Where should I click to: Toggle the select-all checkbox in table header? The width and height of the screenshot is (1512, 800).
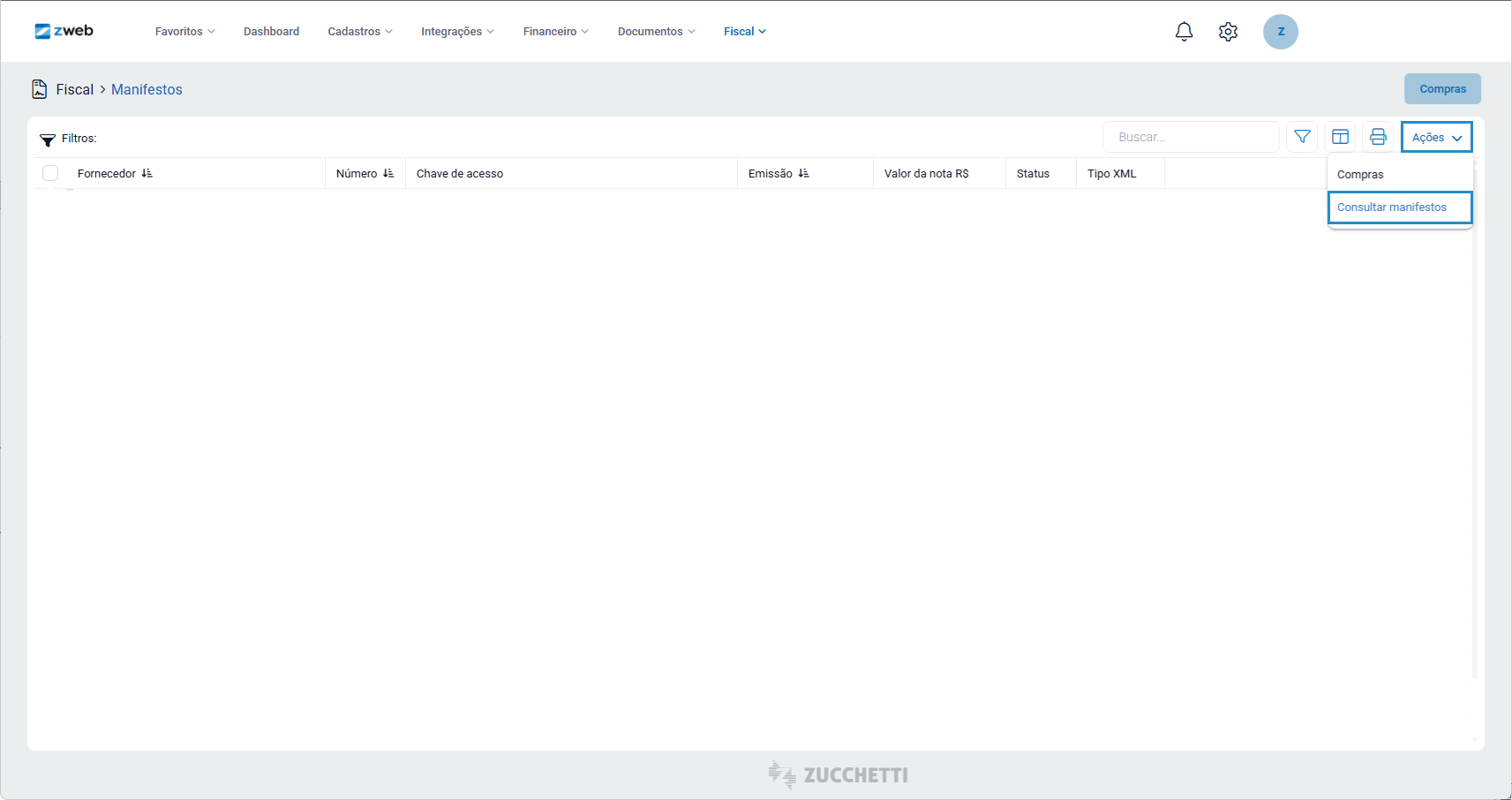(x=50, y=174)
